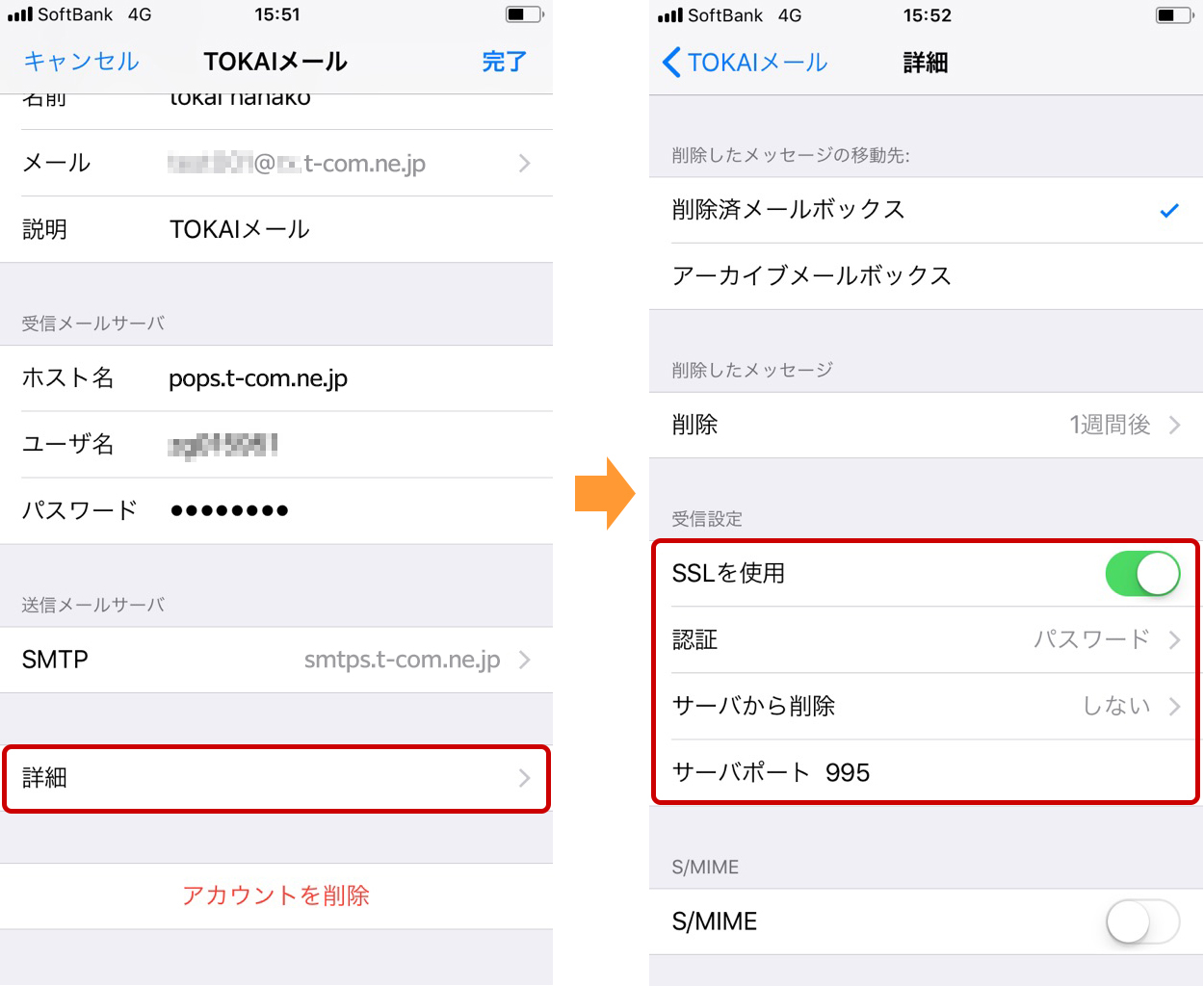This screenshot has height=986, width=1204.
Task: Click the orange arrow between screens
Action: click(605, 493)
